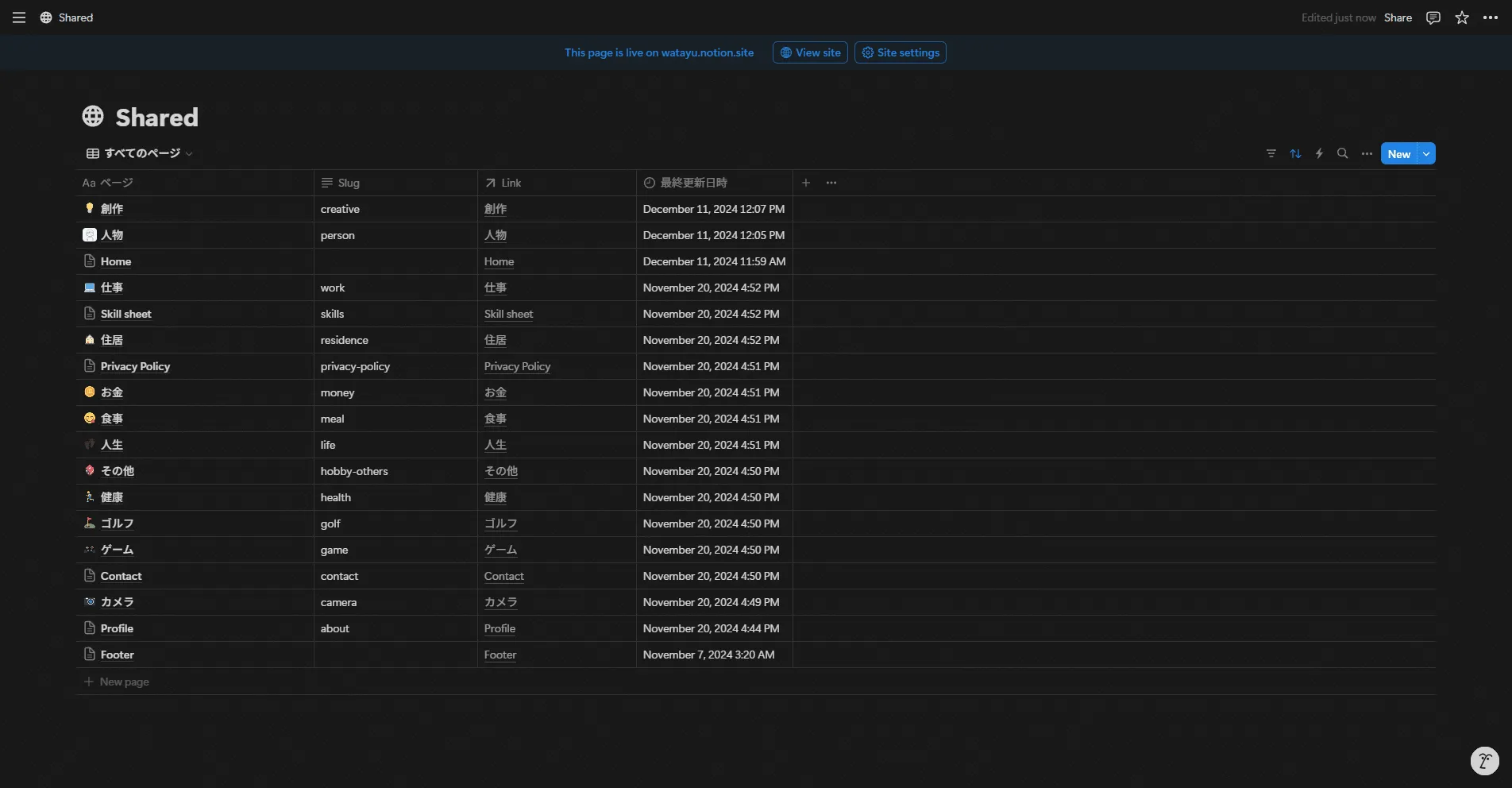
Task: Click the Shared globe page icon in title
Action: click(93, 116)
